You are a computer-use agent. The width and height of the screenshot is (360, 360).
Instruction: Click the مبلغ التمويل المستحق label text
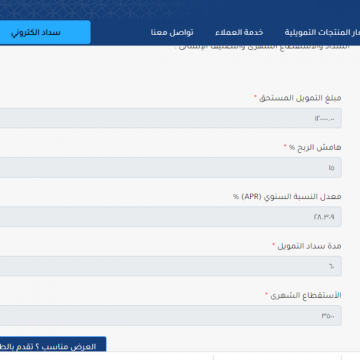tap(300, 98)
